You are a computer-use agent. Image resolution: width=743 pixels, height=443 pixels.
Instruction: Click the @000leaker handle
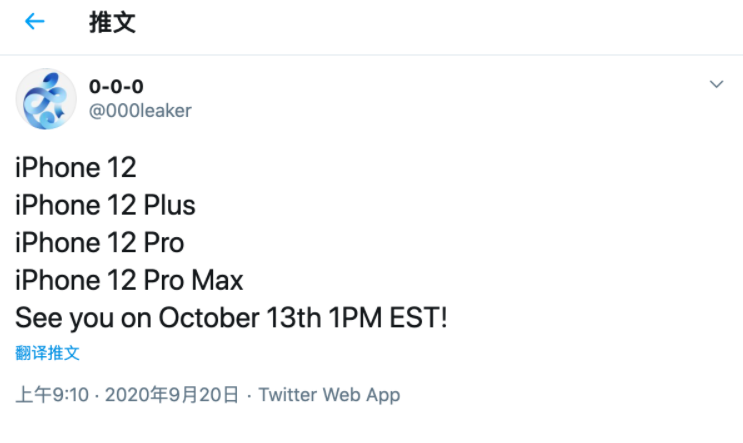(x=140, y=111)
